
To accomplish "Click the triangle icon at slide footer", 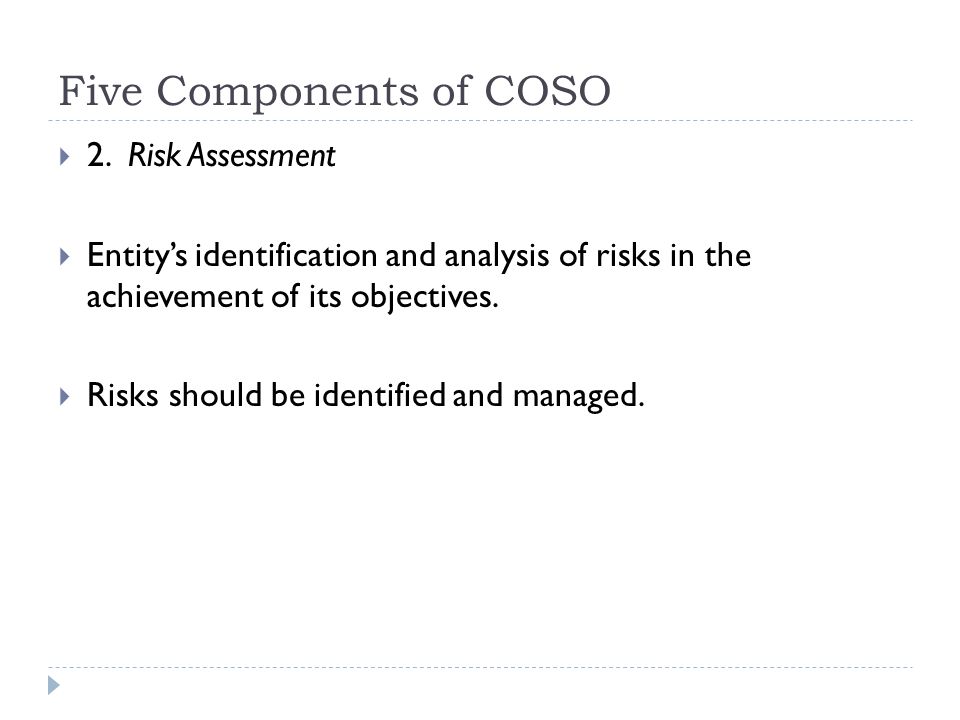I will [54, 685].
